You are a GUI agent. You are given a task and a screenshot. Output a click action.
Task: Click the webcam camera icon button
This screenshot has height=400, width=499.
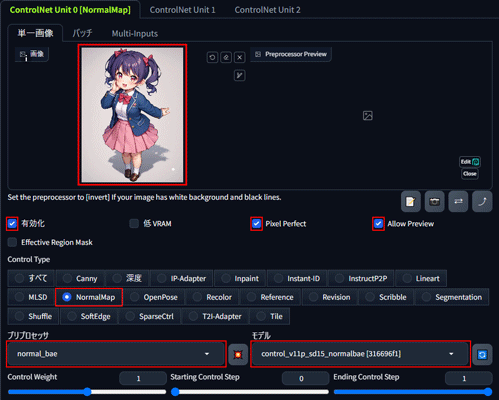pyautogui.click(x=434, y=201)
